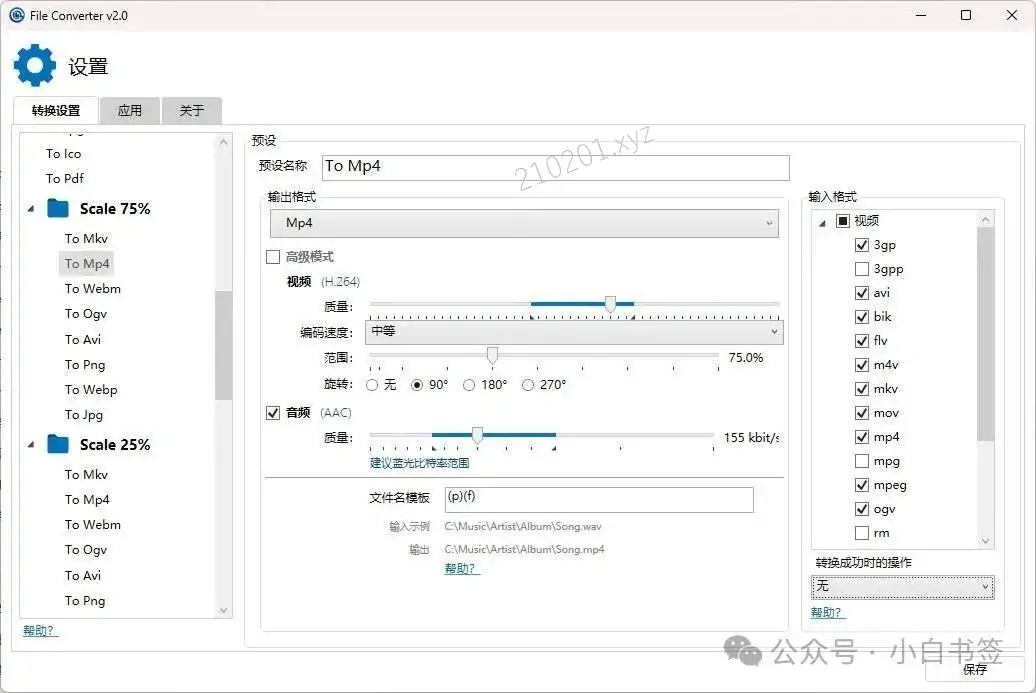This screenshot has width=1036, height=693.
Task: Select To Png under Scale 75%
Action: (85, 365)
